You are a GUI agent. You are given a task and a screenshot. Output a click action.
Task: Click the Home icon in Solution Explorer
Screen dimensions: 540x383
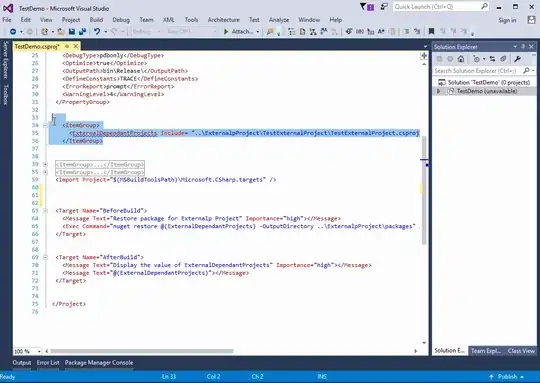pyautogui.click(x=461, y=59)
